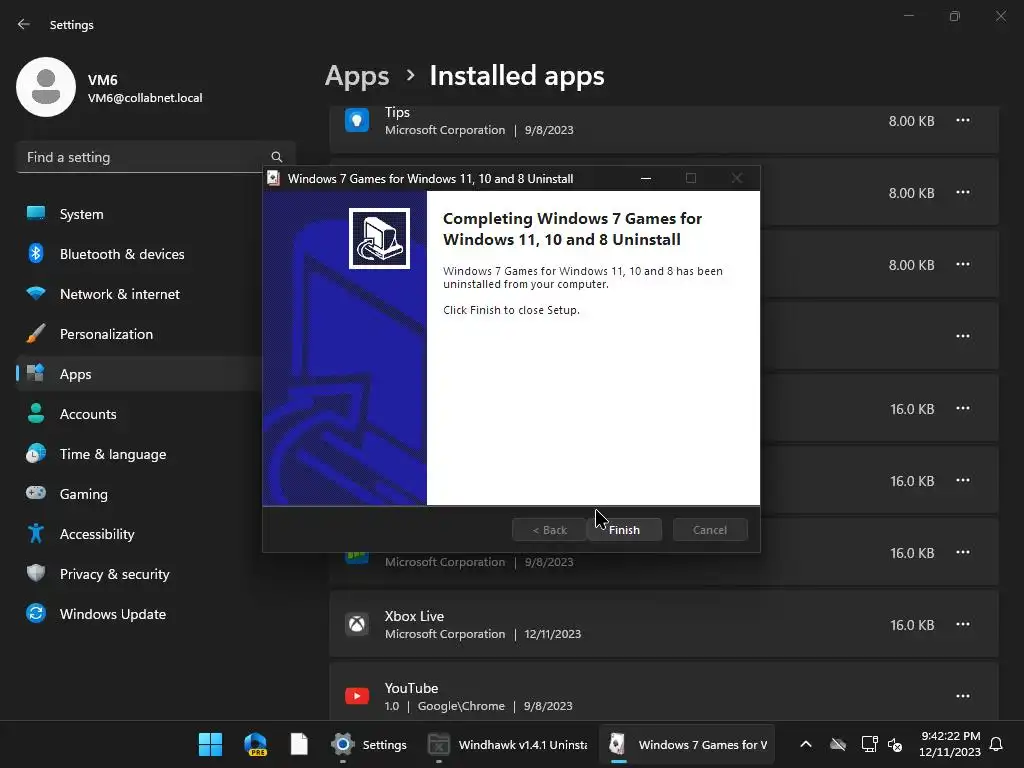This screenshot has height=768, width=1024.
Task: Switch to Windhawk uninstaller taskbar item
Action: (x=507, y=744)
